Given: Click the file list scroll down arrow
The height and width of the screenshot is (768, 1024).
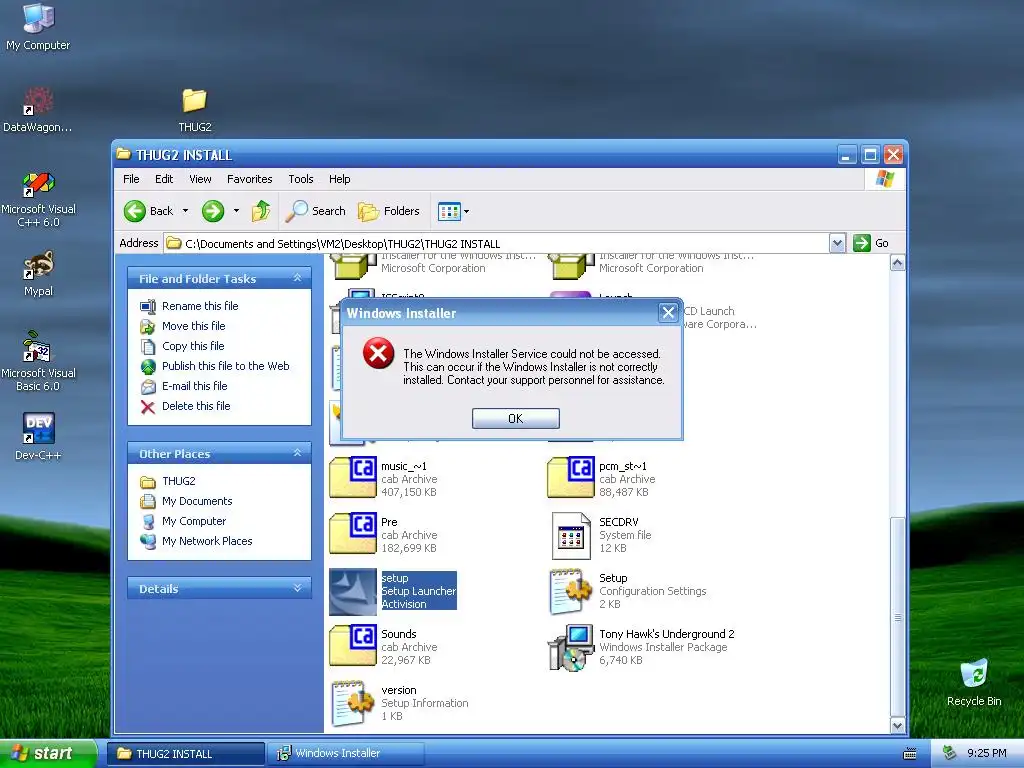Looking at the screenshot, I should tap(897, 725).
